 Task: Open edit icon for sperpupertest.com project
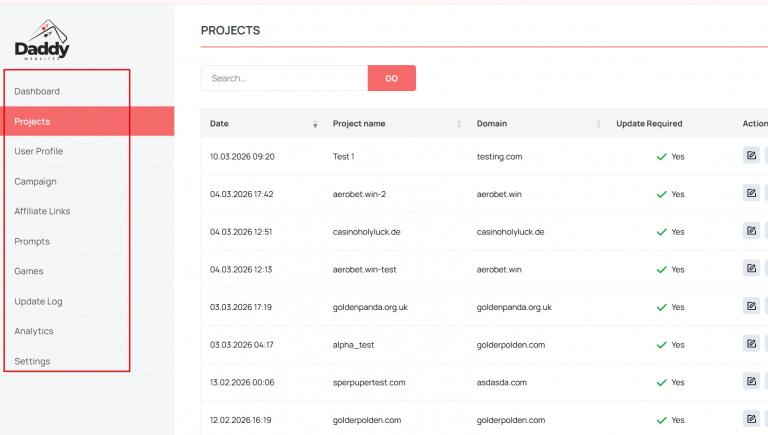pos(751,381)
